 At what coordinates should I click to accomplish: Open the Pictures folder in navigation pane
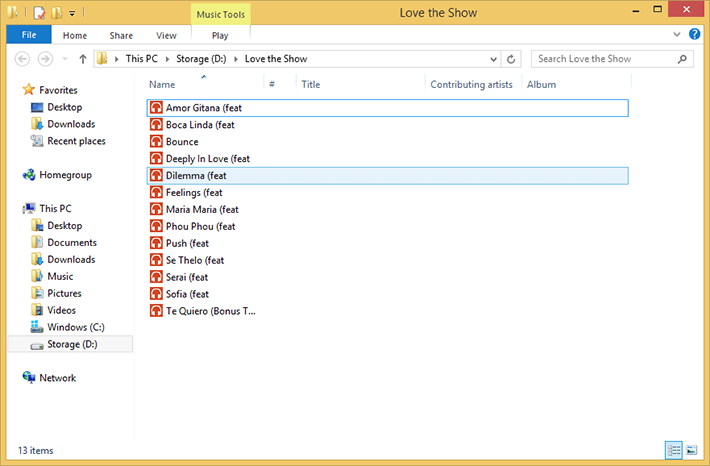(64, 293)
